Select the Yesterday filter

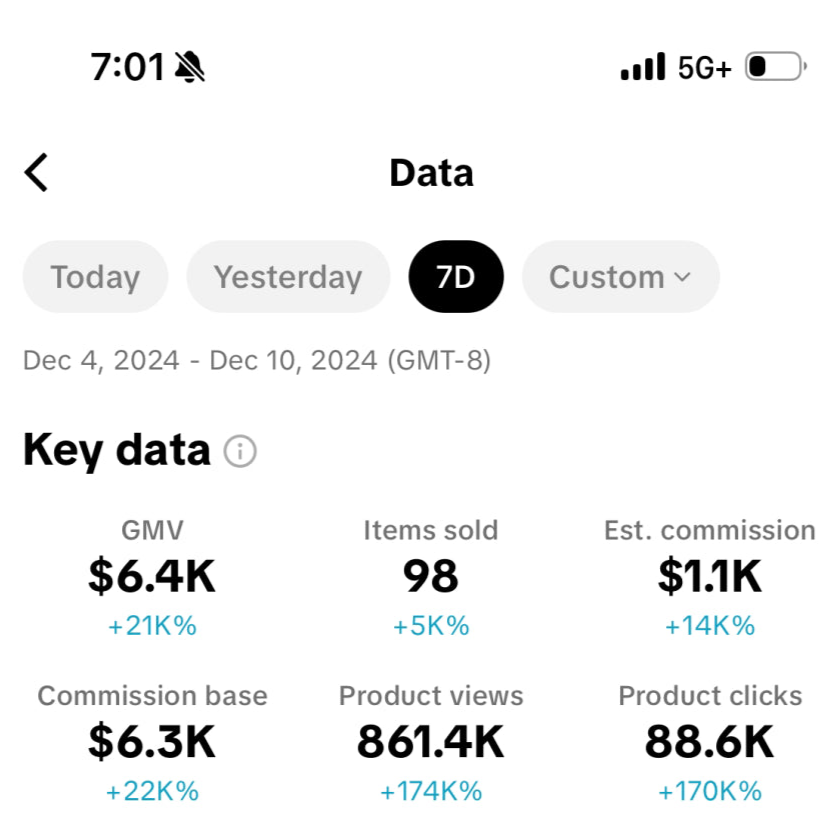(288, 277)
